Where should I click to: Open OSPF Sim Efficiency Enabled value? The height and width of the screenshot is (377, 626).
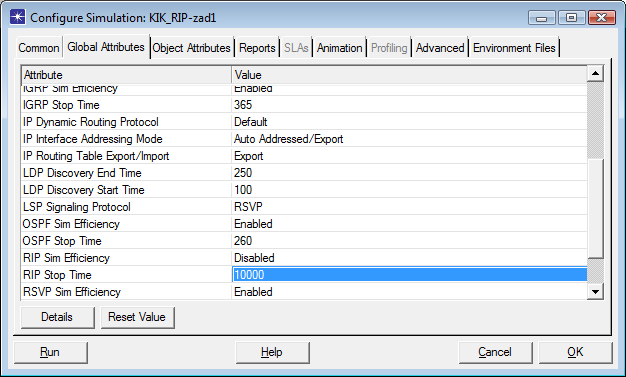coord(409,224)
